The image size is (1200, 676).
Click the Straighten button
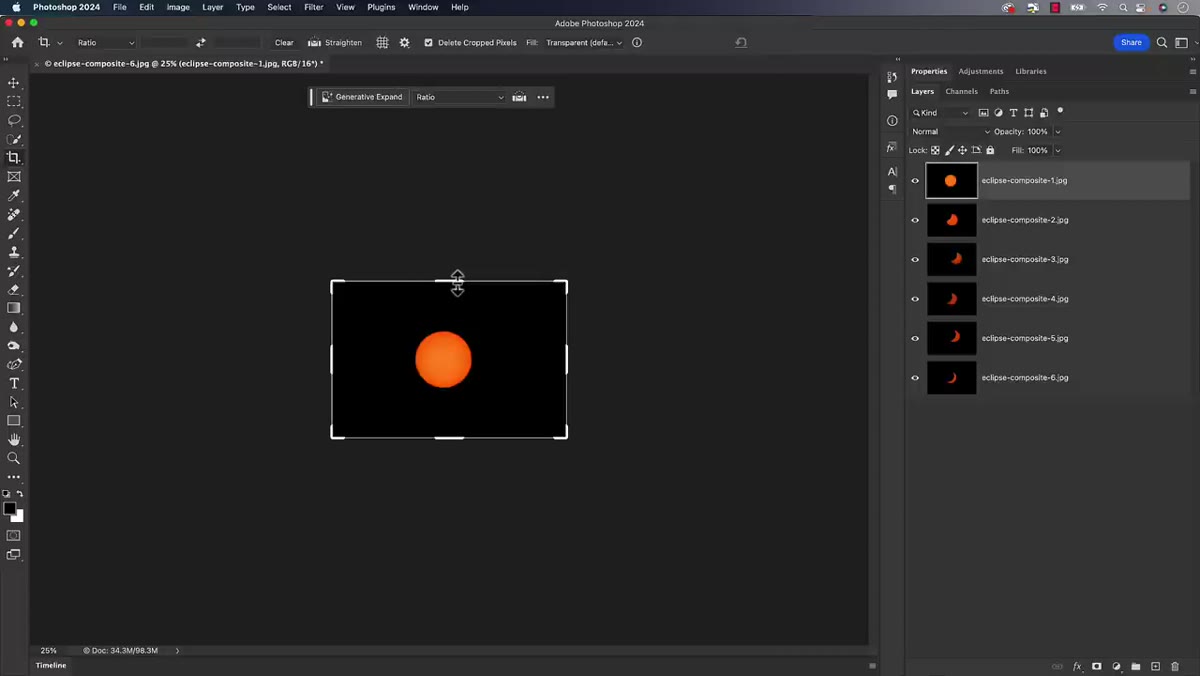[x=335, y=43]
